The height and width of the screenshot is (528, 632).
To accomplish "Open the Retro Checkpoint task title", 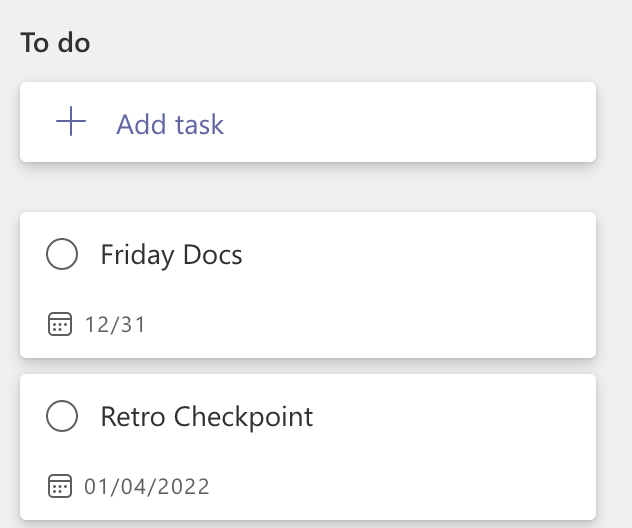I will point(207,417).
